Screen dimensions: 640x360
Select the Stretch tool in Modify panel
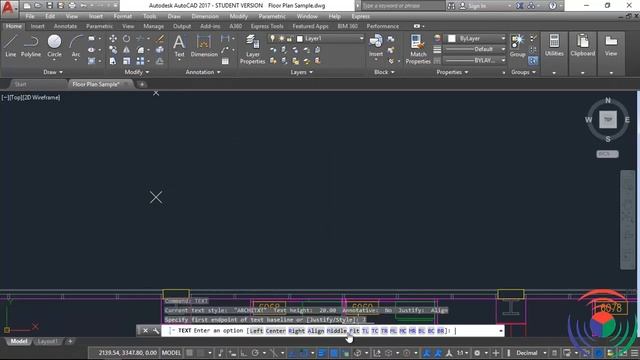tap(113, 61)
